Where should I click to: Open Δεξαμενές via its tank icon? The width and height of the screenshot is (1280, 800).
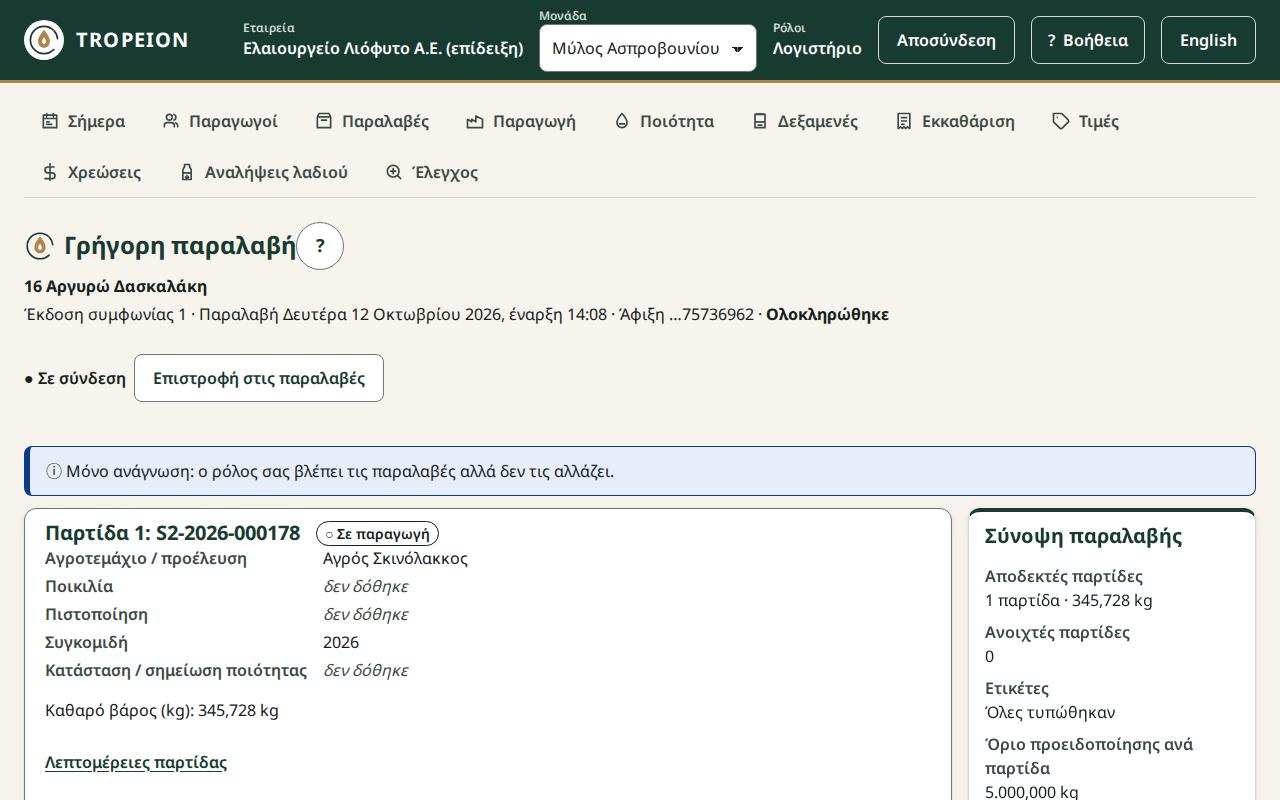(760, 121)
